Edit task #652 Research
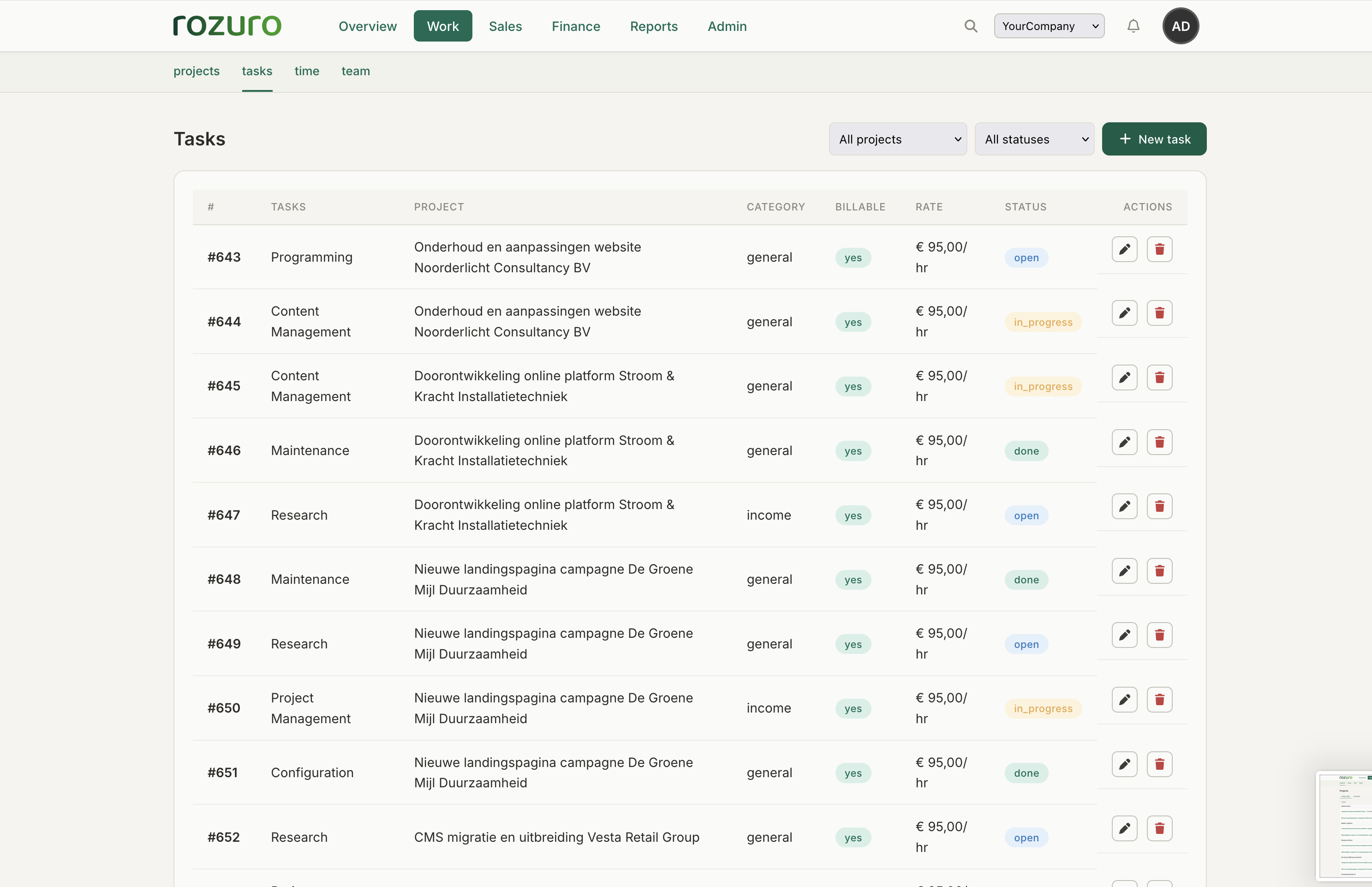 point(1124,828)
